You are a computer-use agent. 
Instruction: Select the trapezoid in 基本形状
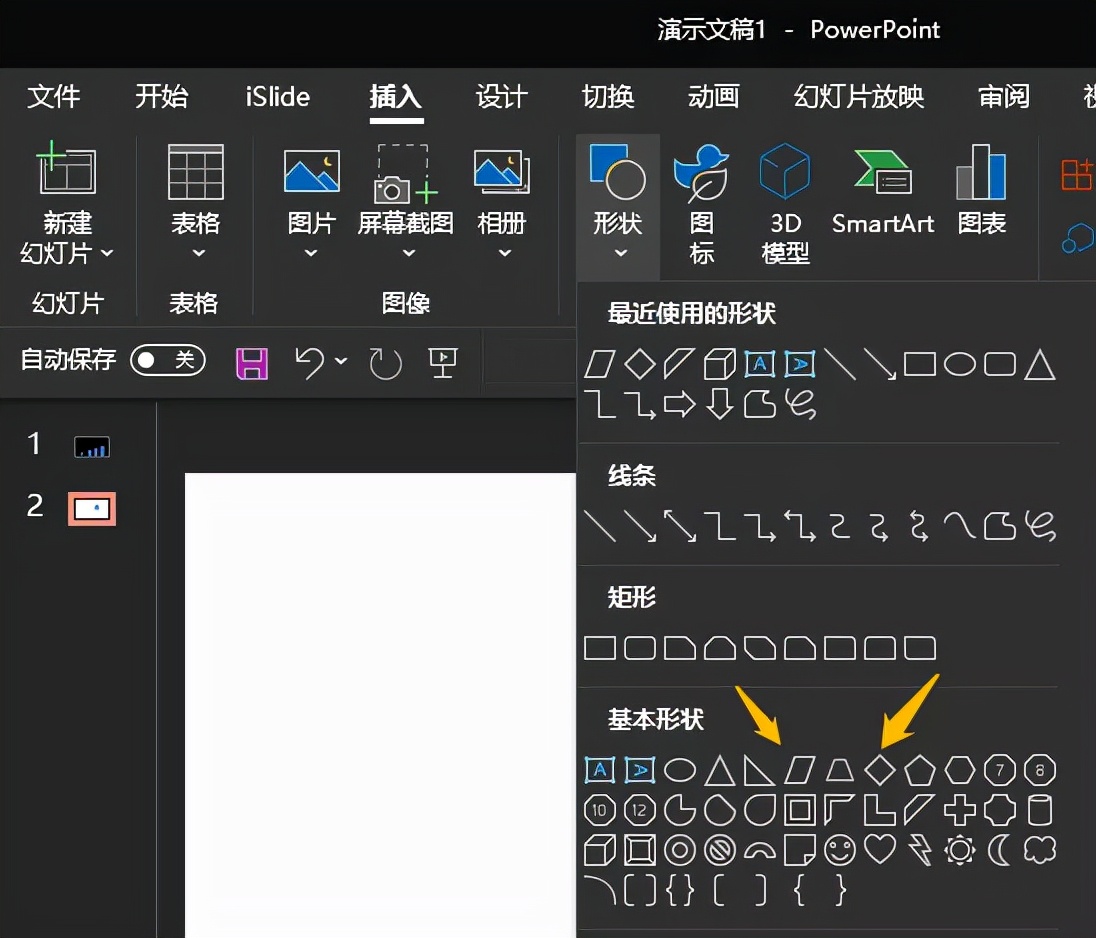click(839, 770)
